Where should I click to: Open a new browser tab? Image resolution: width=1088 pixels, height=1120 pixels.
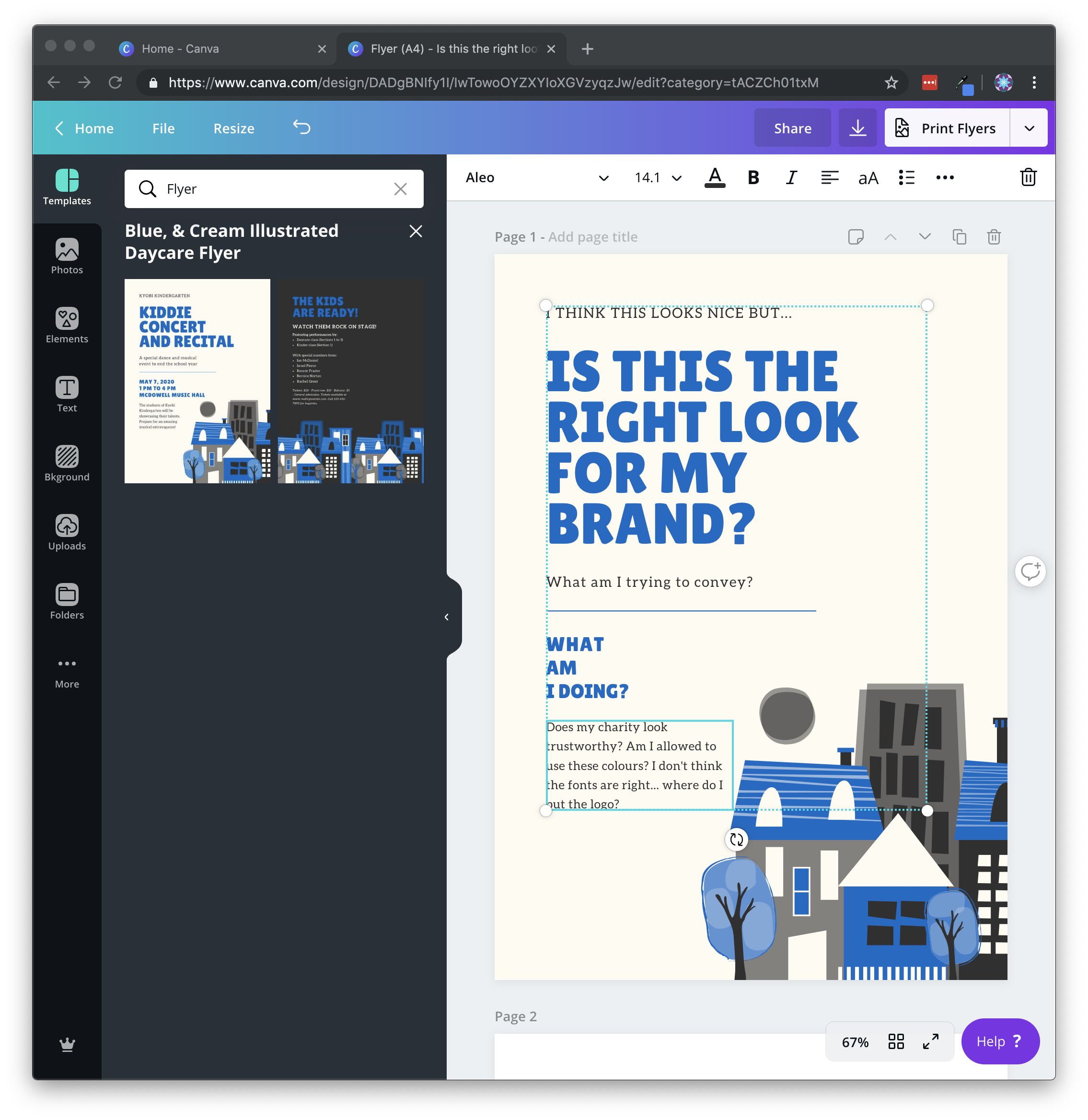(x=587, y=49)
